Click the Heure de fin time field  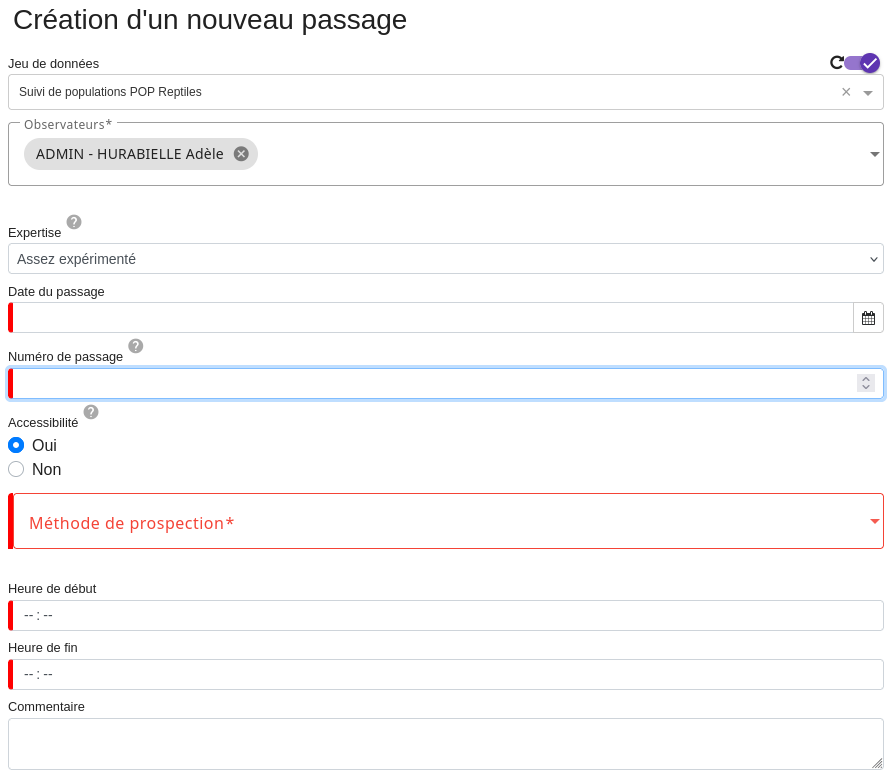click(x=445, y=675)
